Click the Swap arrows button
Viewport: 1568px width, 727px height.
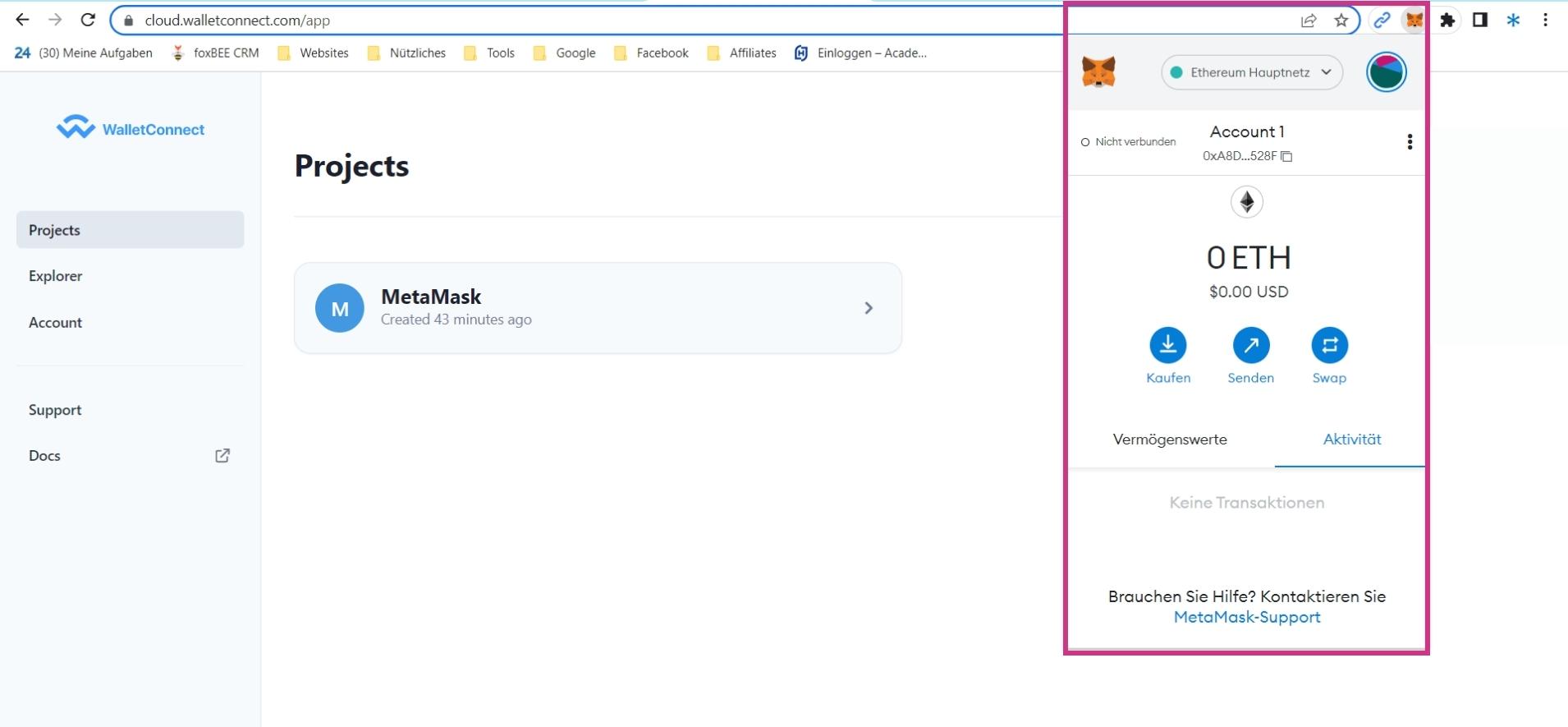tap(1330, 345)
